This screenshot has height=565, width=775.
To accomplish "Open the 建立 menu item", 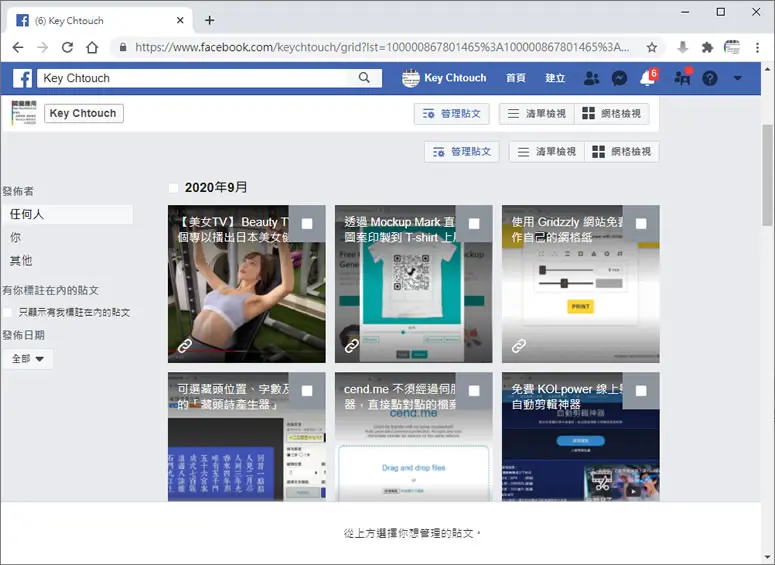I will tap(555, 78).
